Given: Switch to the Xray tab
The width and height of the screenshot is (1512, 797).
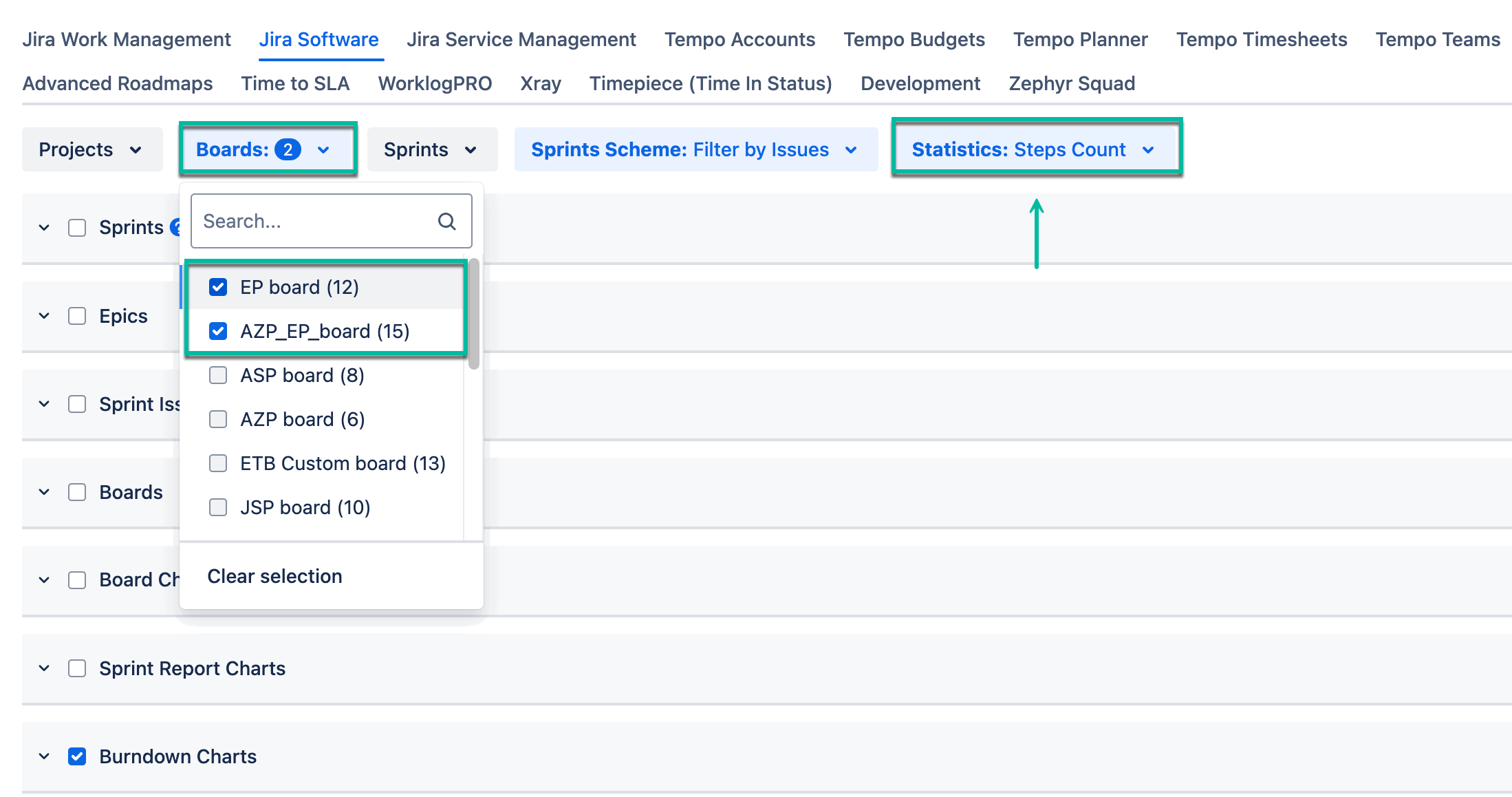Looking at the screenshot, I should point(540,83).
